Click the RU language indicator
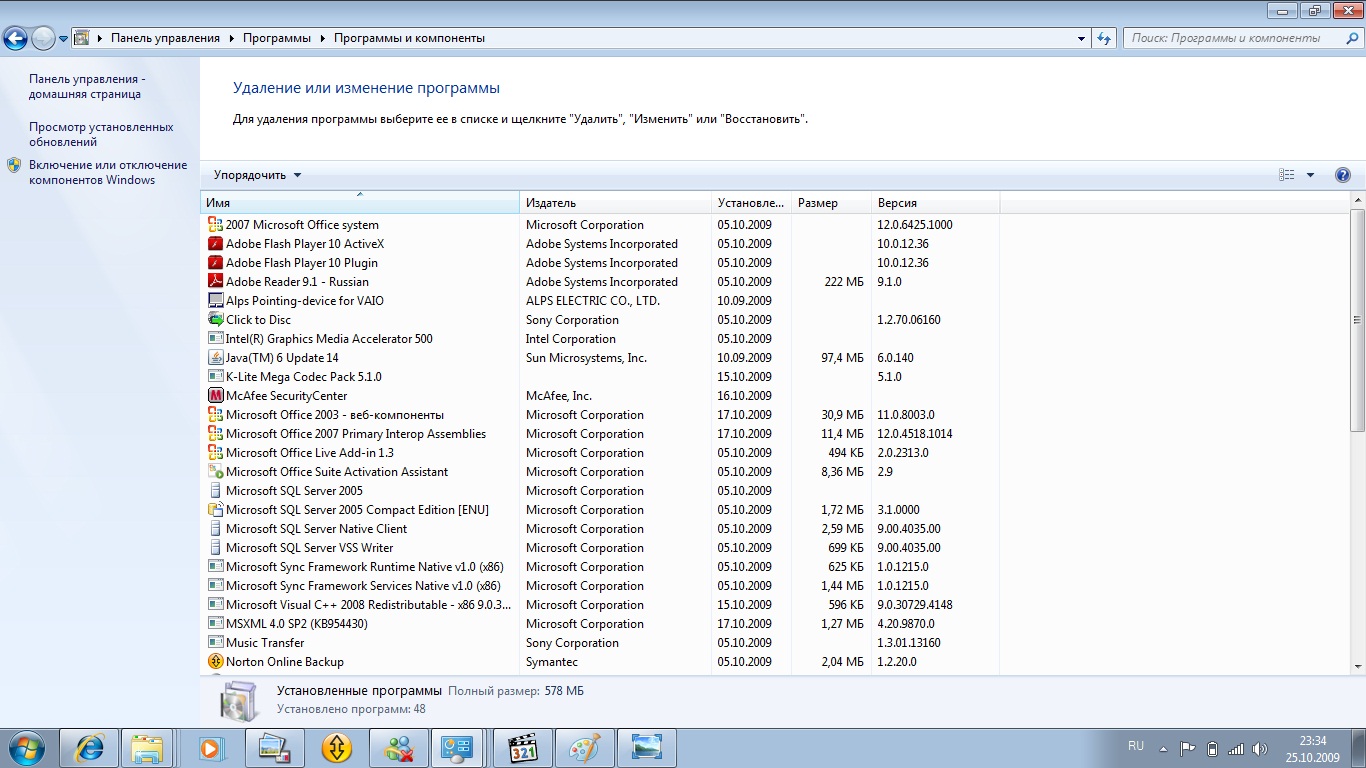Image resolution: width=1366 pixels, height=768 pixels. click(x=1136, y=746)
